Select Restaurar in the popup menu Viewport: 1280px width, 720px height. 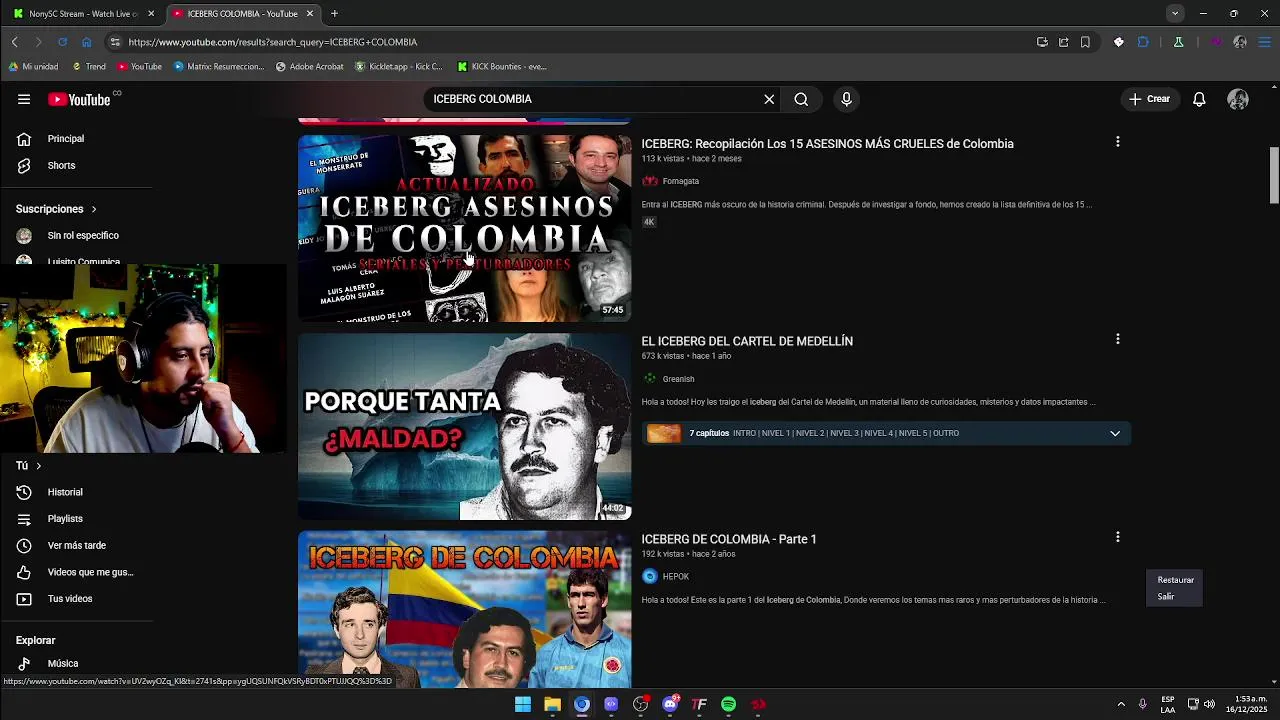(1175, 580)
